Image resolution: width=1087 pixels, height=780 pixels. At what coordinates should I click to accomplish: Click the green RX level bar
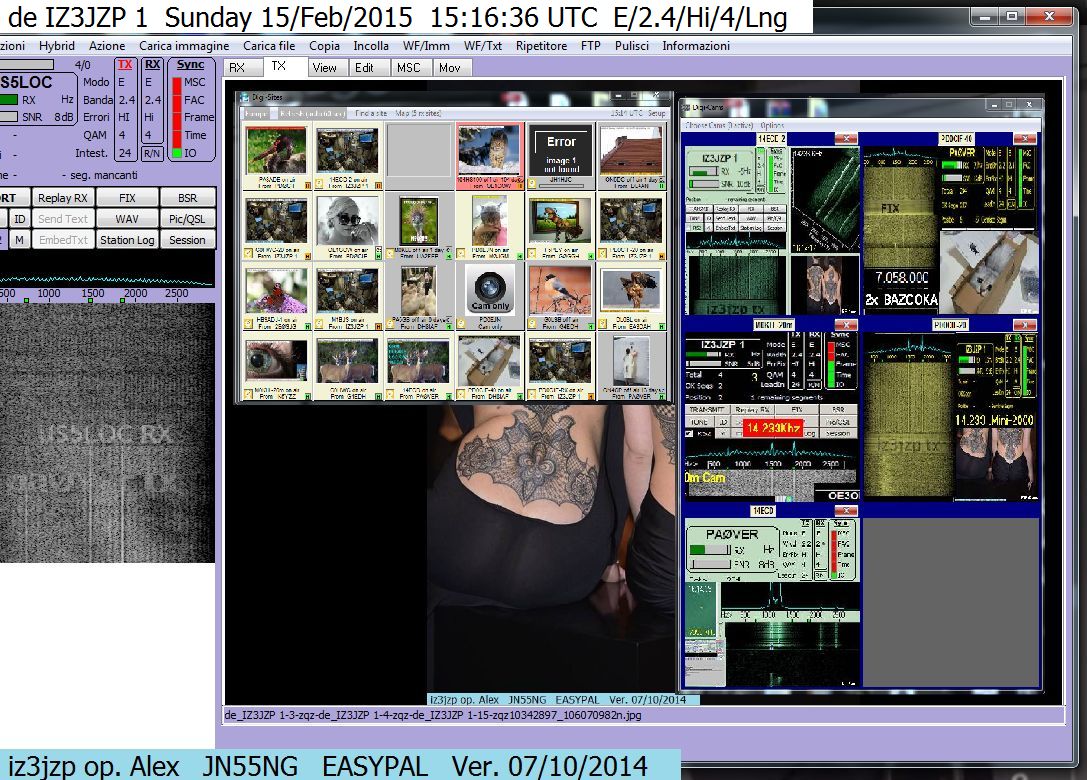click(8, 100)
